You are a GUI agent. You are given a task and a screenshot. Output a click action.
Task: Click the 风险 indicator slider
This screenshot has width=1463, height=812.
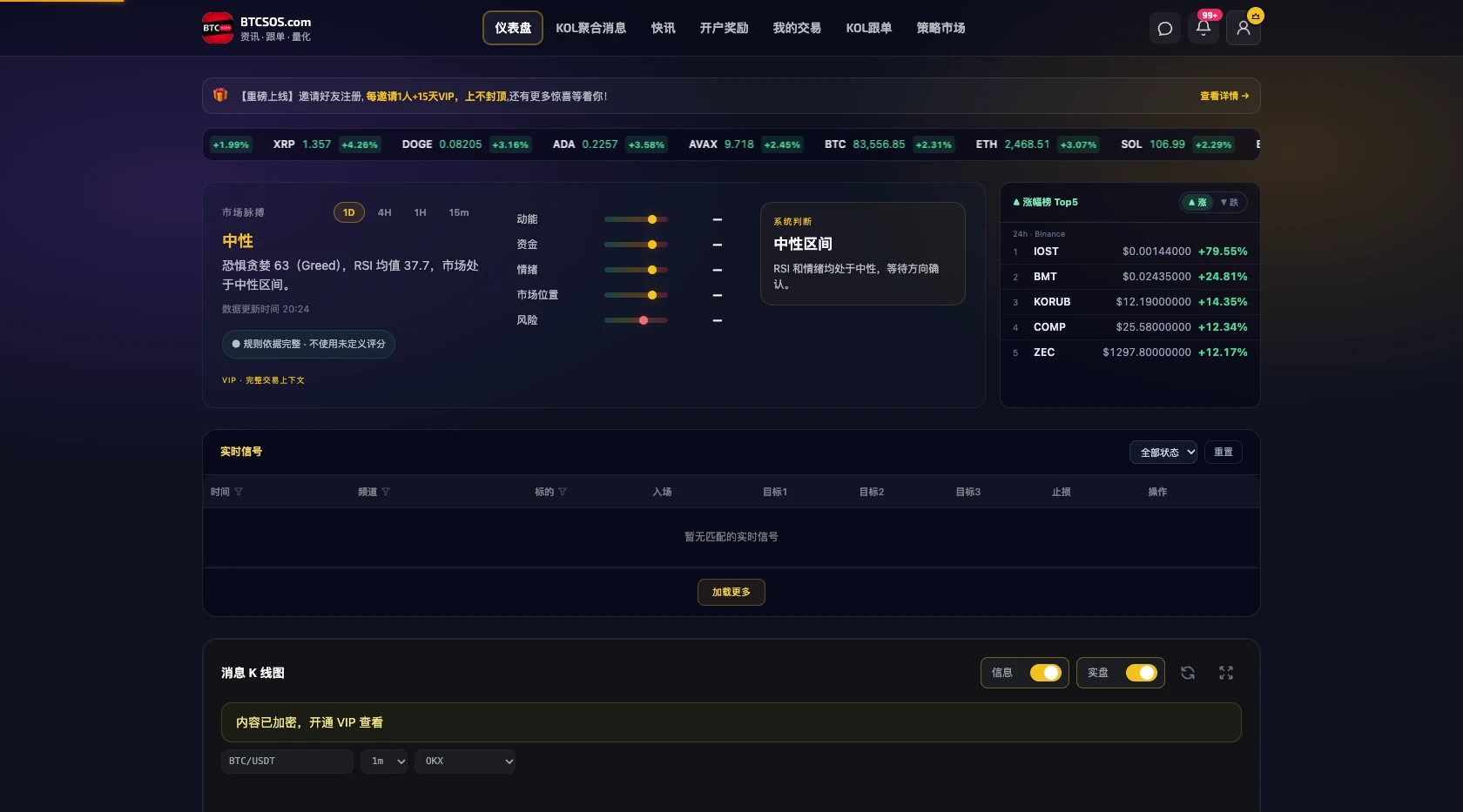(636, 320)
